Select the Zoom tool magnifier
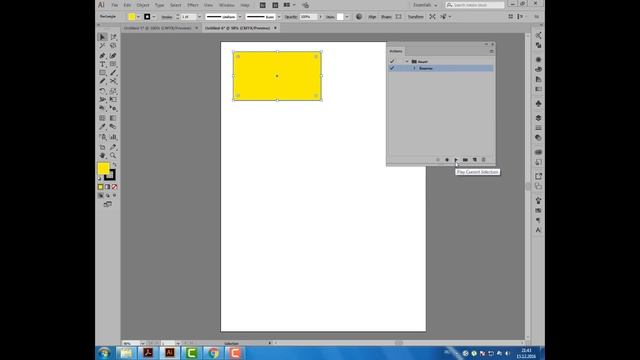The height and width of the screenshot is (360, 640). tap(113, 156)
